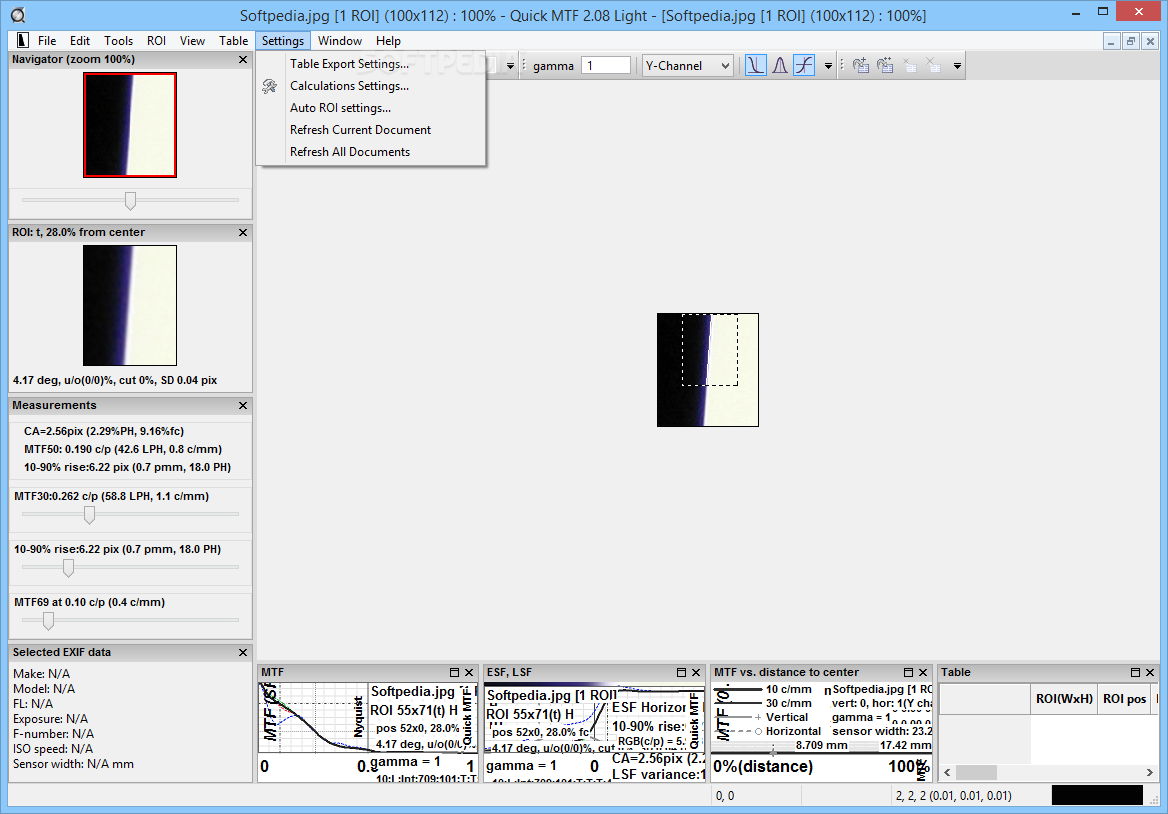Image resolution: width=1168 pixels, height=814 pixels.
Task: Click the dashed ROI selection on the image
Action: (710, 350)
